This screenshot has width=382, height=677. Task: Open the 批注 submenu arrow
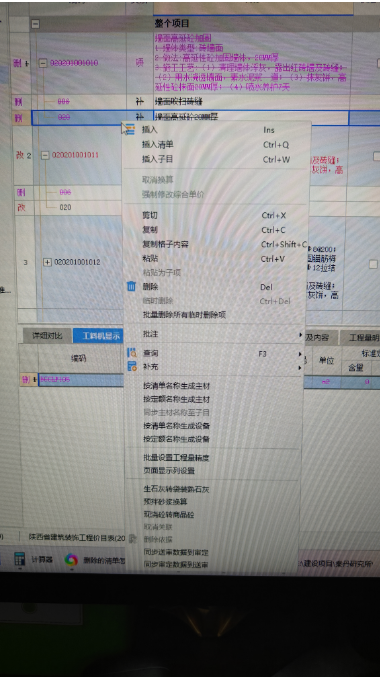pos(300,335)
